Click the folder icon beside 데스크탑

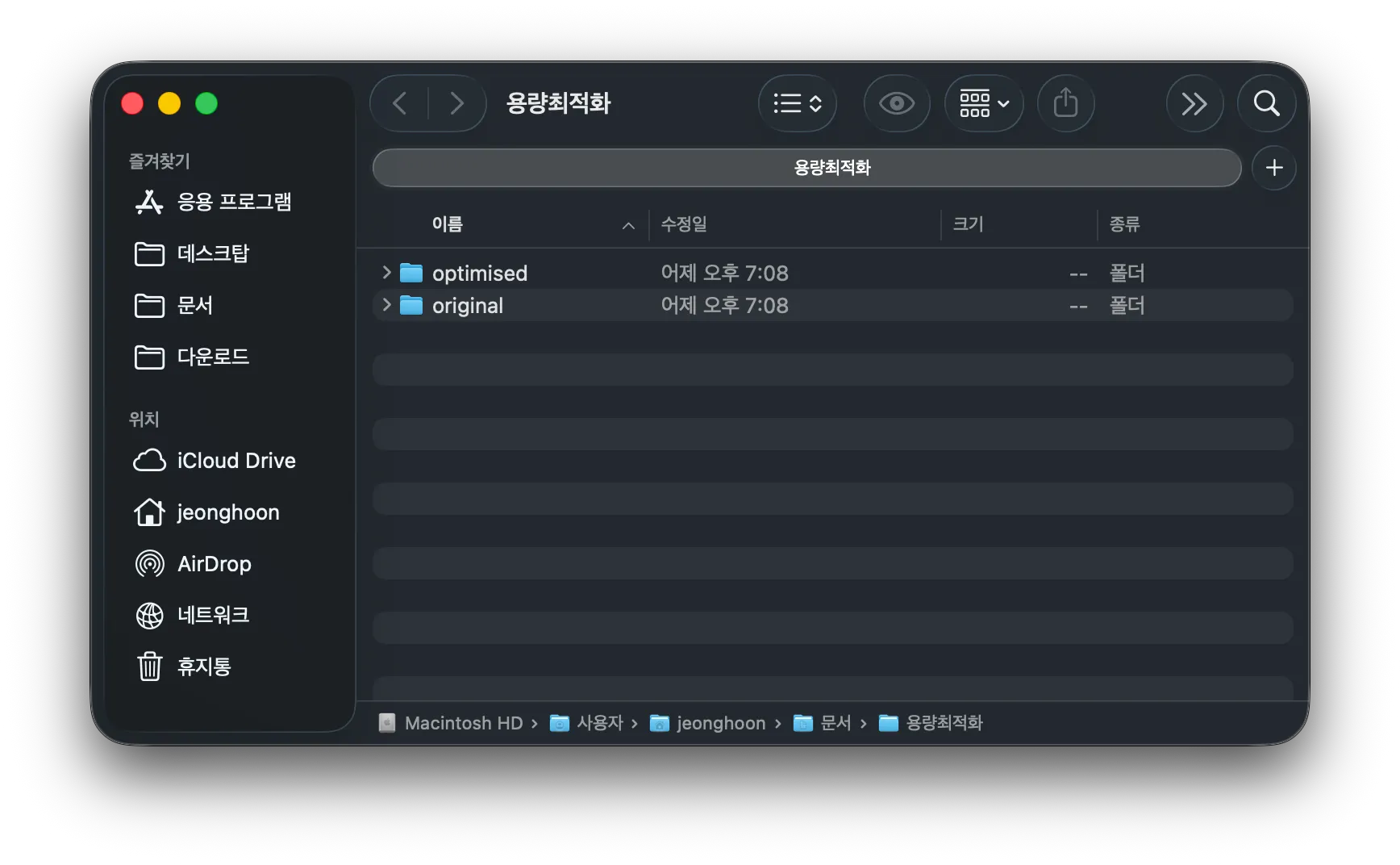click(149, 253)
